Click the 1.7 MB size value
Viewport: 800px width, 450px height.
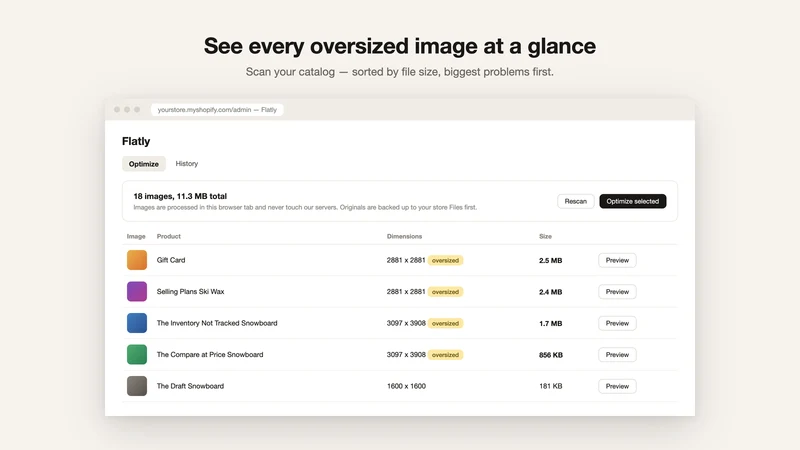click(x=551, y=323)
